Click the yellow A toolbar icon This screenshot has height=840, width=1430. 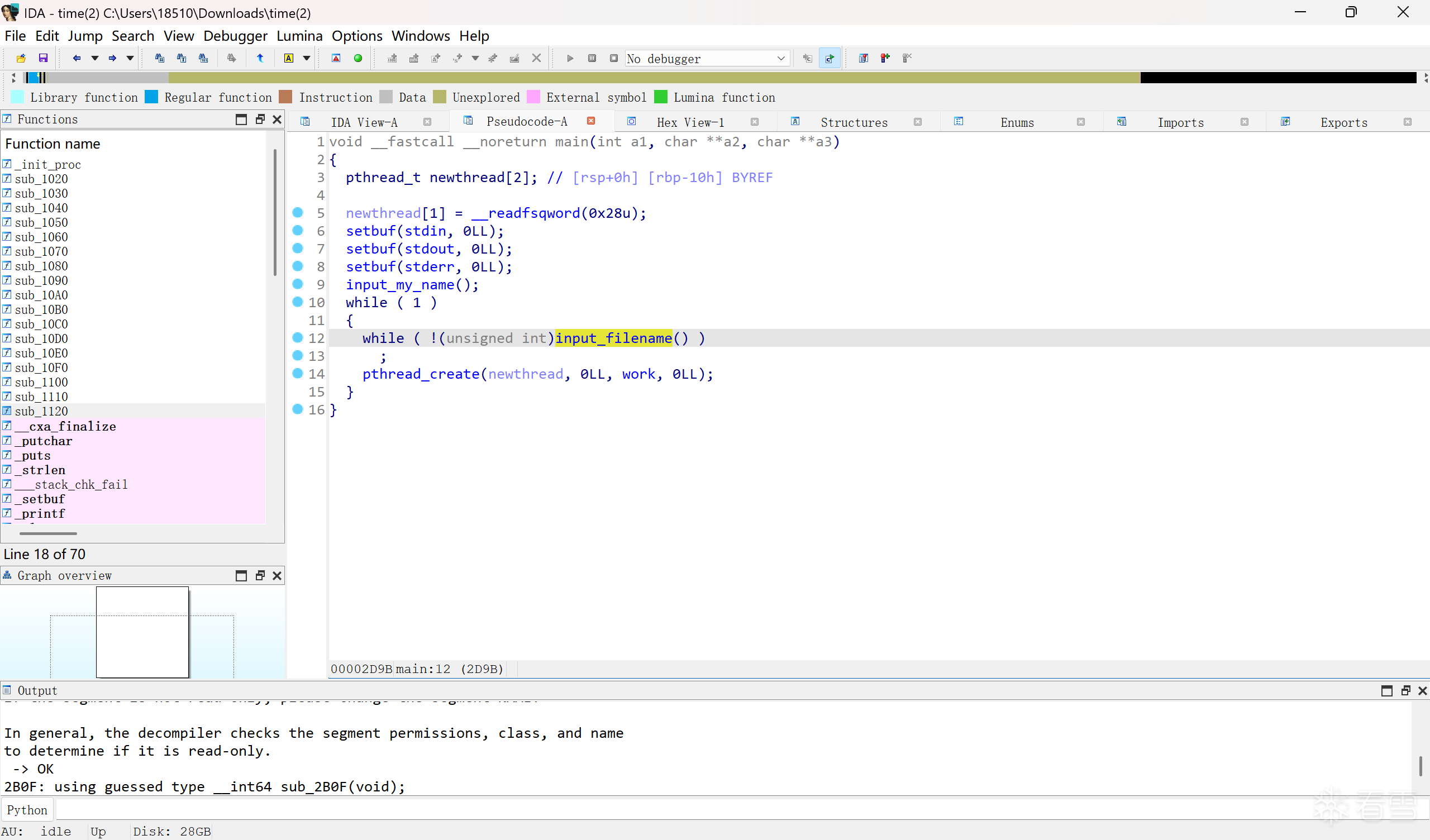(289, 58)
